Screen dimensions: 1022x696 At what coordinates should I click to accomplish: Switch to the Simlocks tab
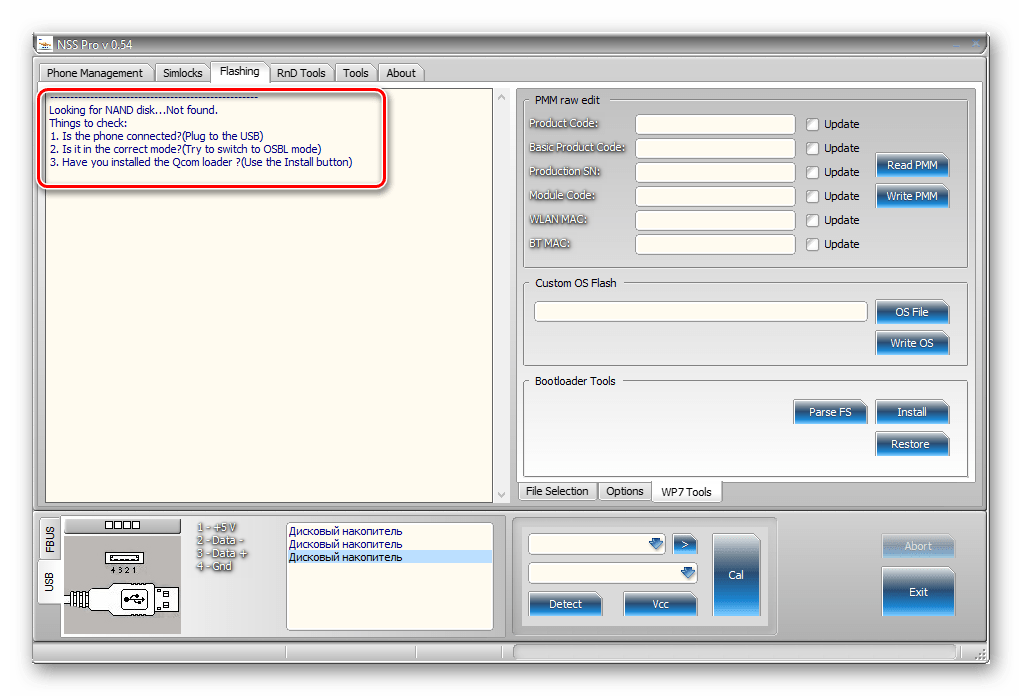coord(182,73)
